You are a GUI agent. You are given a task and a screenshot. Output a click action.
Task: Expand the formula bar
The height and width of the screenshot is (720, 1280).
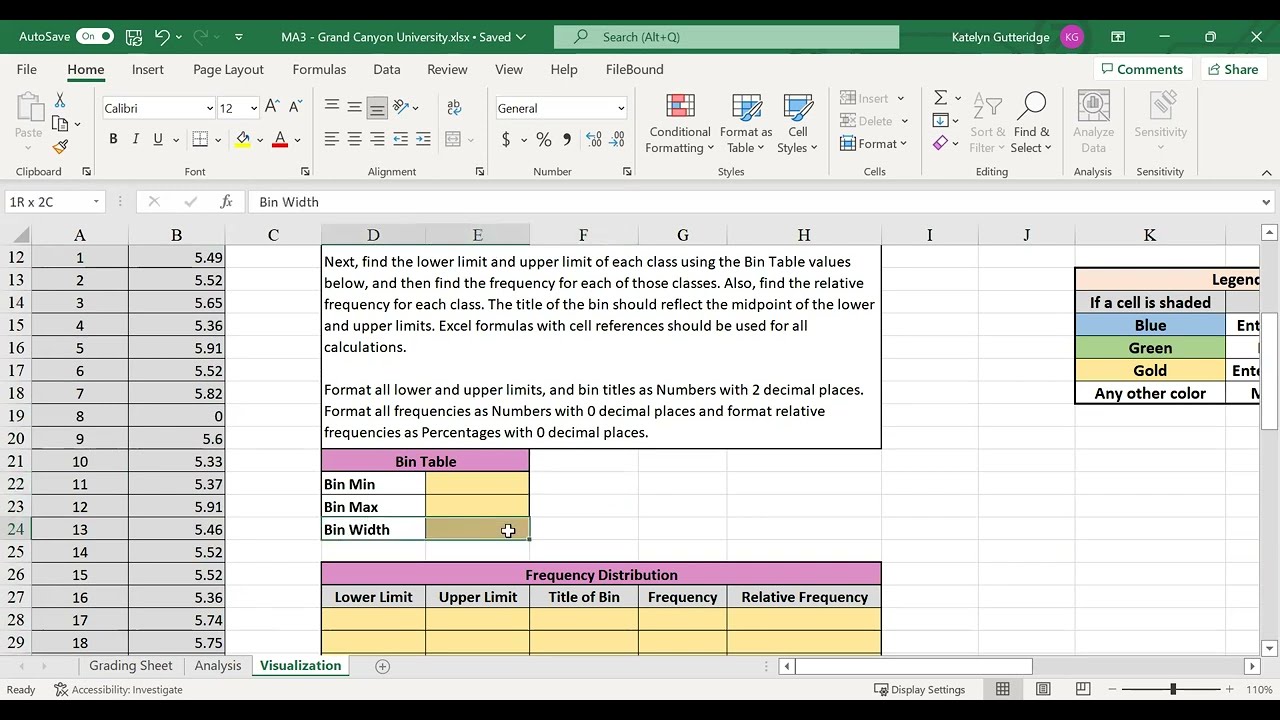(x=1266, y=202)
